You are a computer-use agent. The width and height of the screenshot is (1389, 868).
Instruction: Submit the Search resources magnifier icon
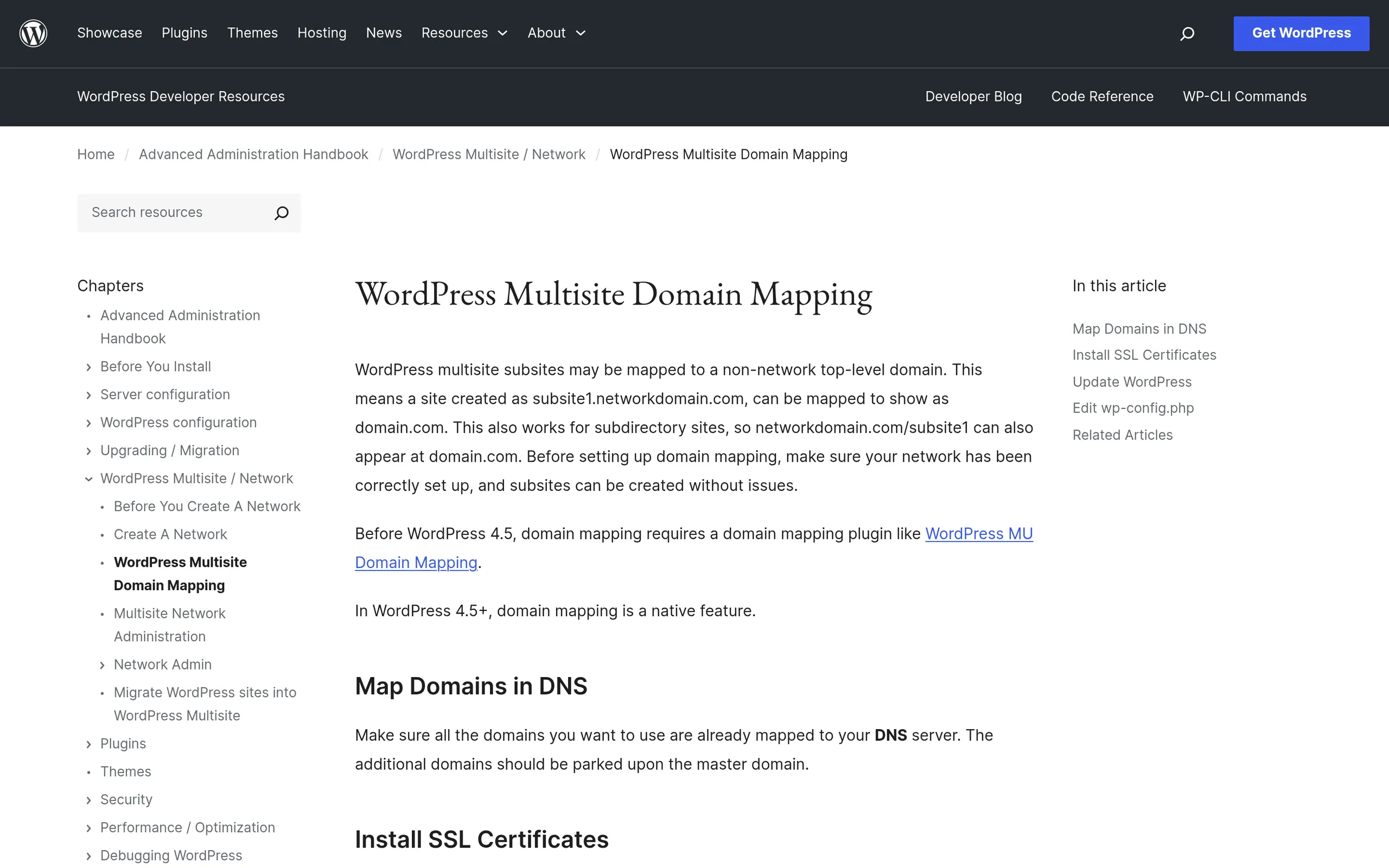(x=281, y=213)
